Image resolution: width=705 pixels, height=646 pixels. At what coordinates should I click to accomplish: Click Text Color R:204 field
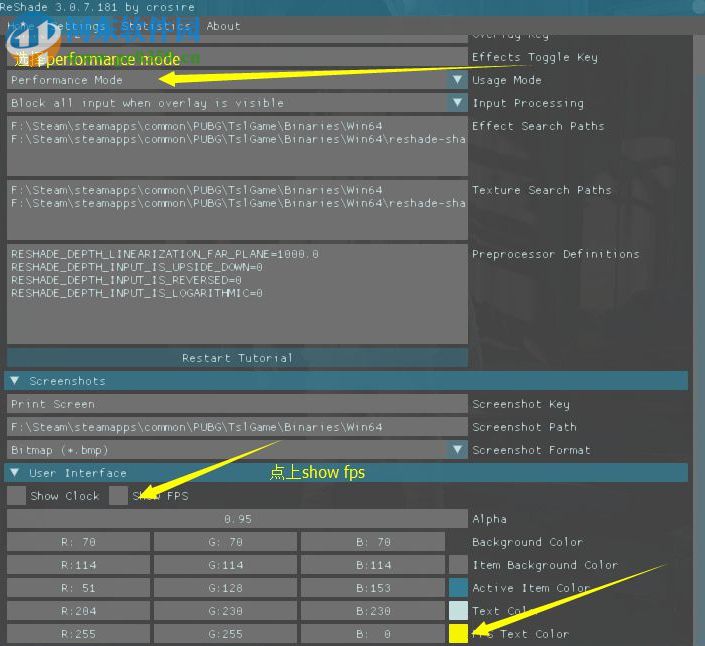(x=78, y=610)
